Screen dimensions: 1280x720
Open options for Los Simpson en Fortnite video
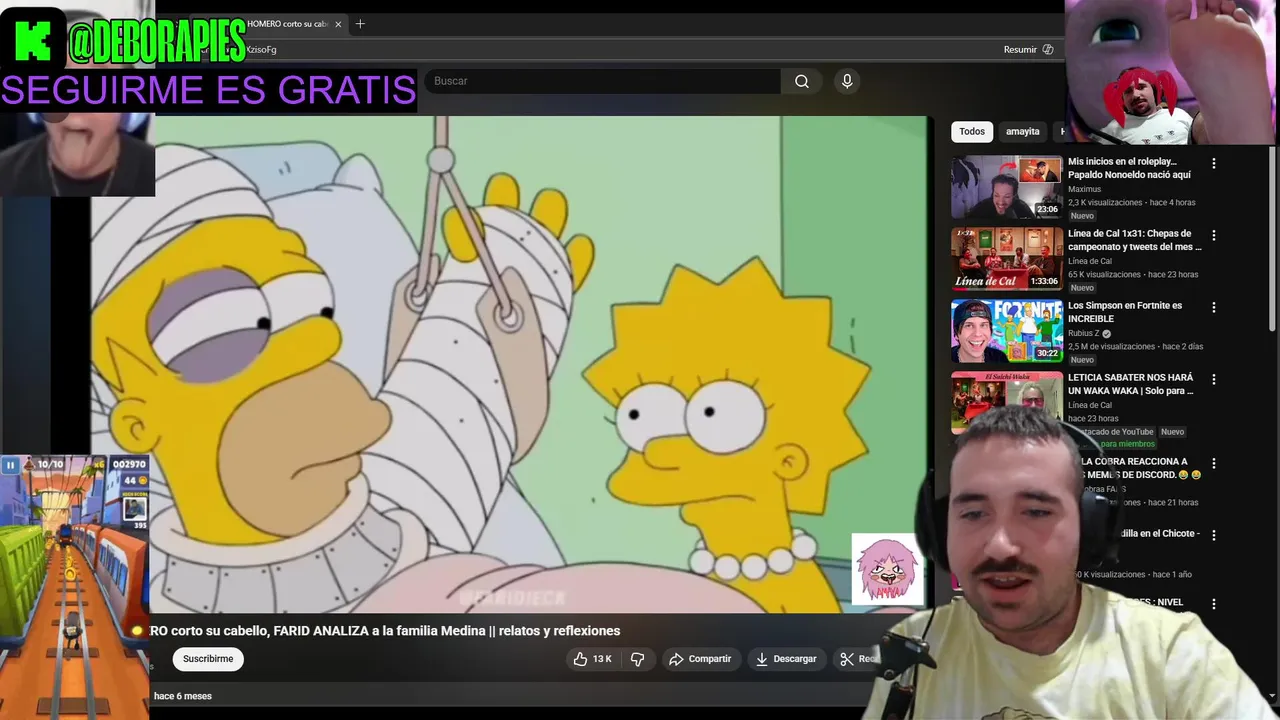[1214, 307]
